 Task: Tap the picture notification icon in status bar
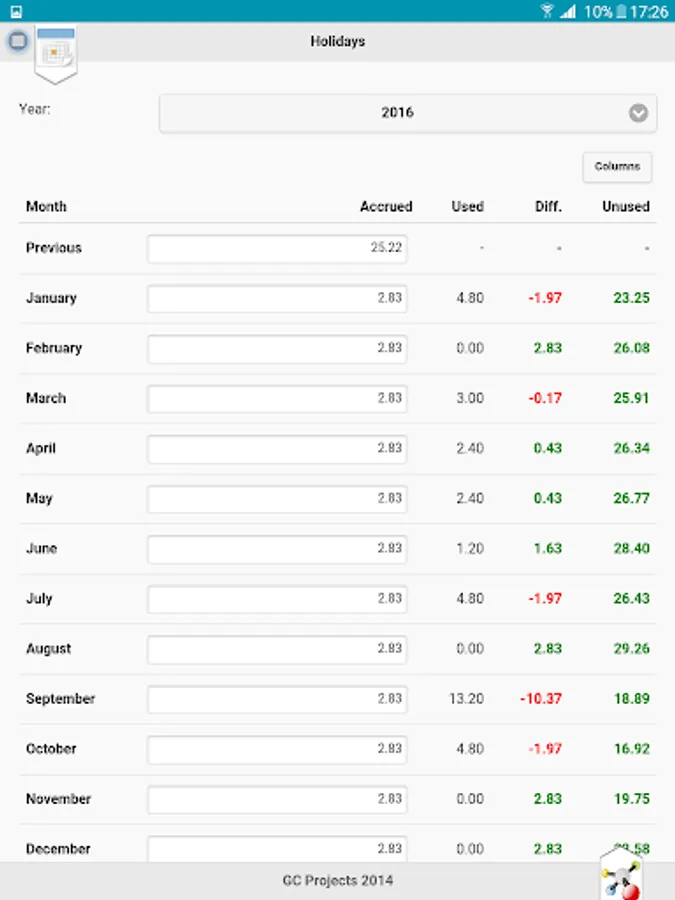[x=16, y=11]
